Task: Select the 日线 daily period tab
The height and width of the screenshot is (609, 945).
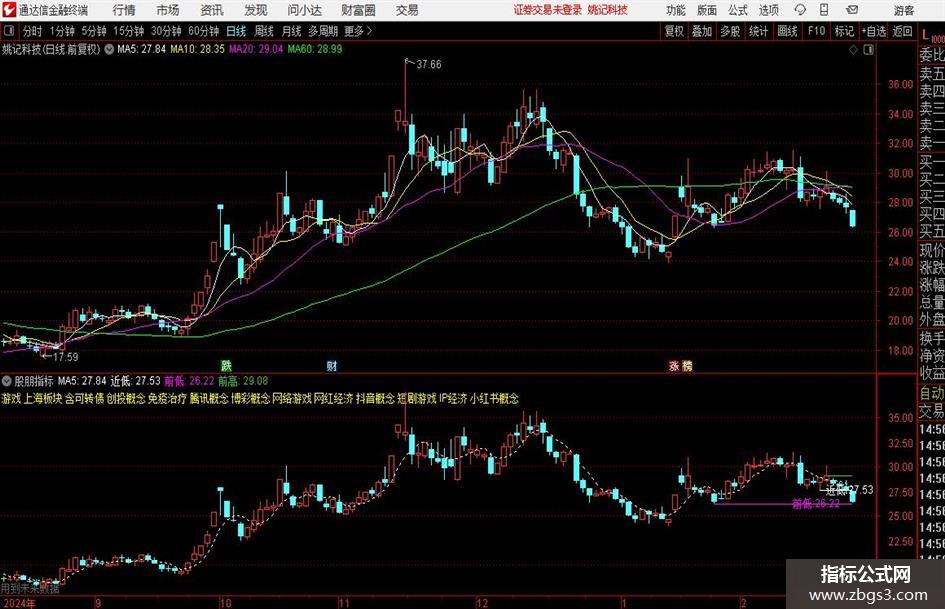Action: coord(236,31)
